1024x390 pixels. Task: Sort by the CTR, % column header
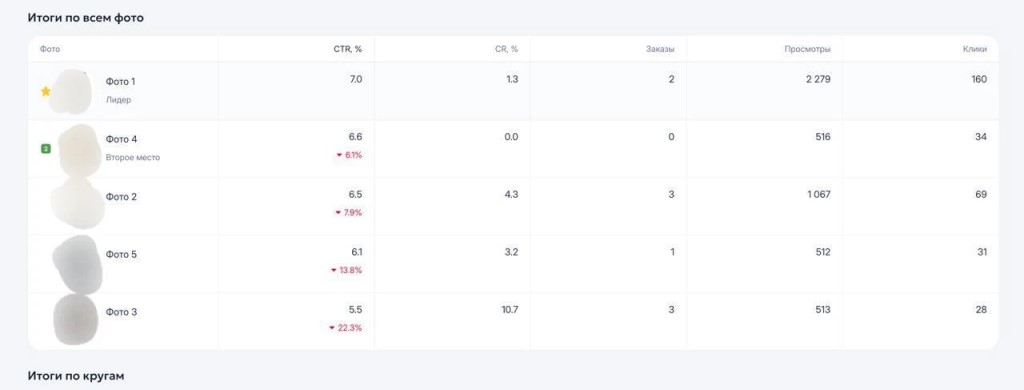[347, 49]
